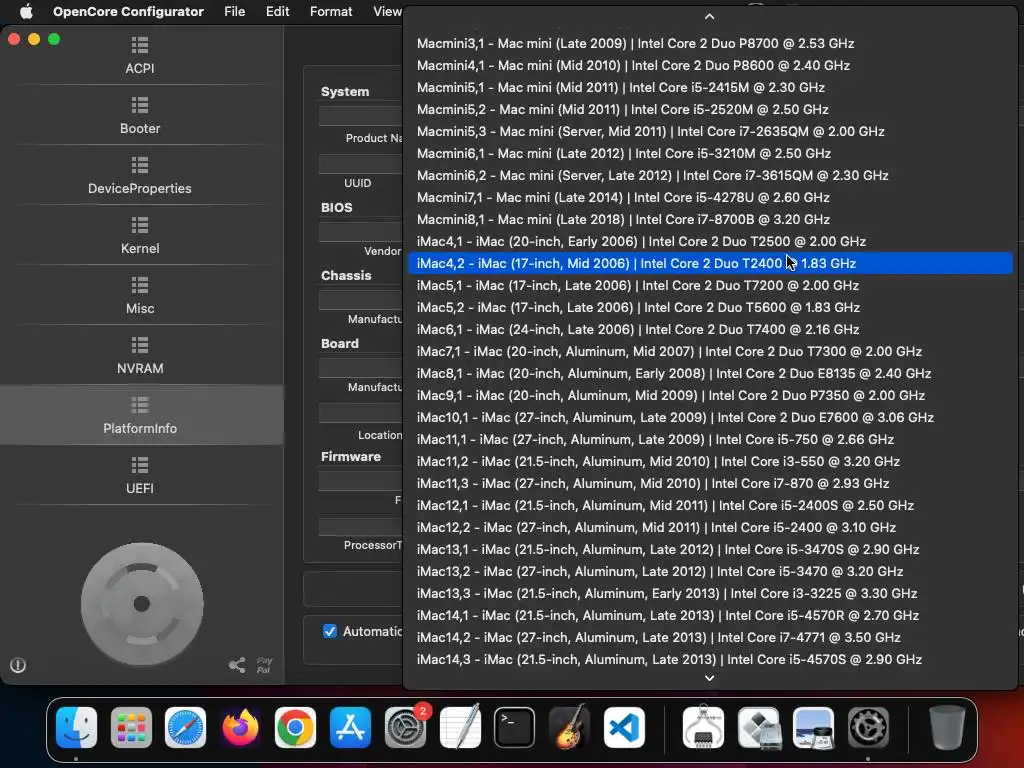Open Preview app in the Dock
Viewport: 1024px width, 768px height.
click(813, 727)
